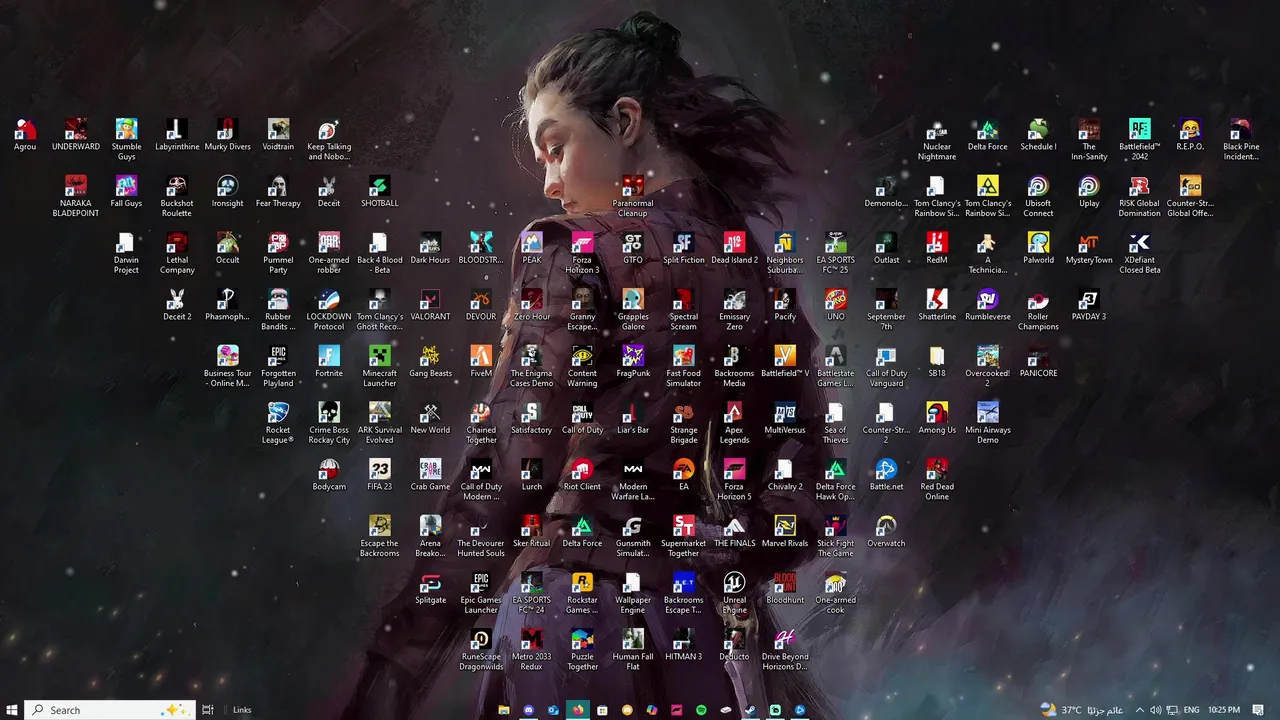Open Spotify from the taskbar
This screenshot has width=1280, height=720.
coord(701,710)
